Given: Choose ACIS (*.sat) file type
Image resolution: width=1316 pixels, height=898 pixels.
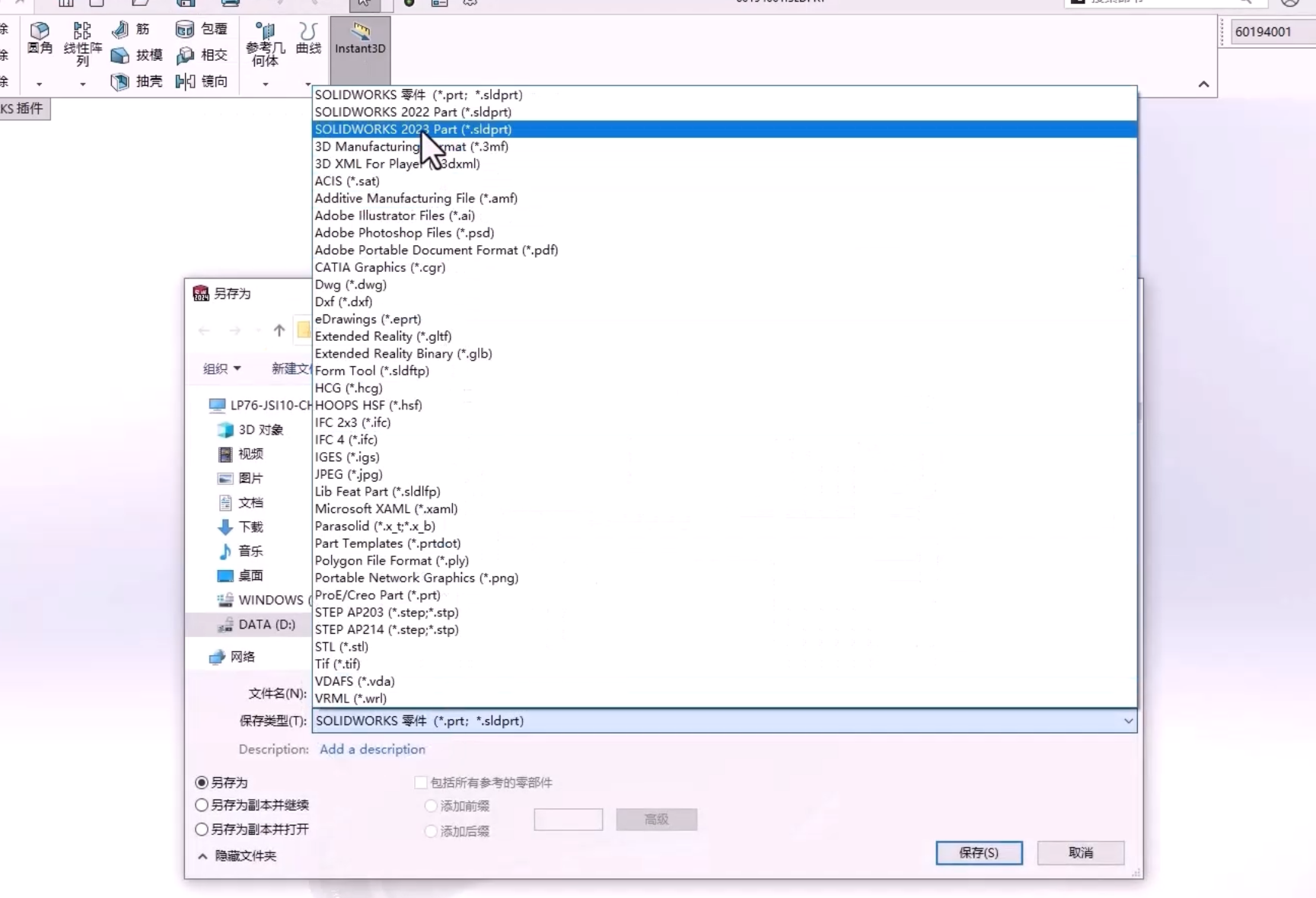Looking at the screenshot, I should [725, 181].
